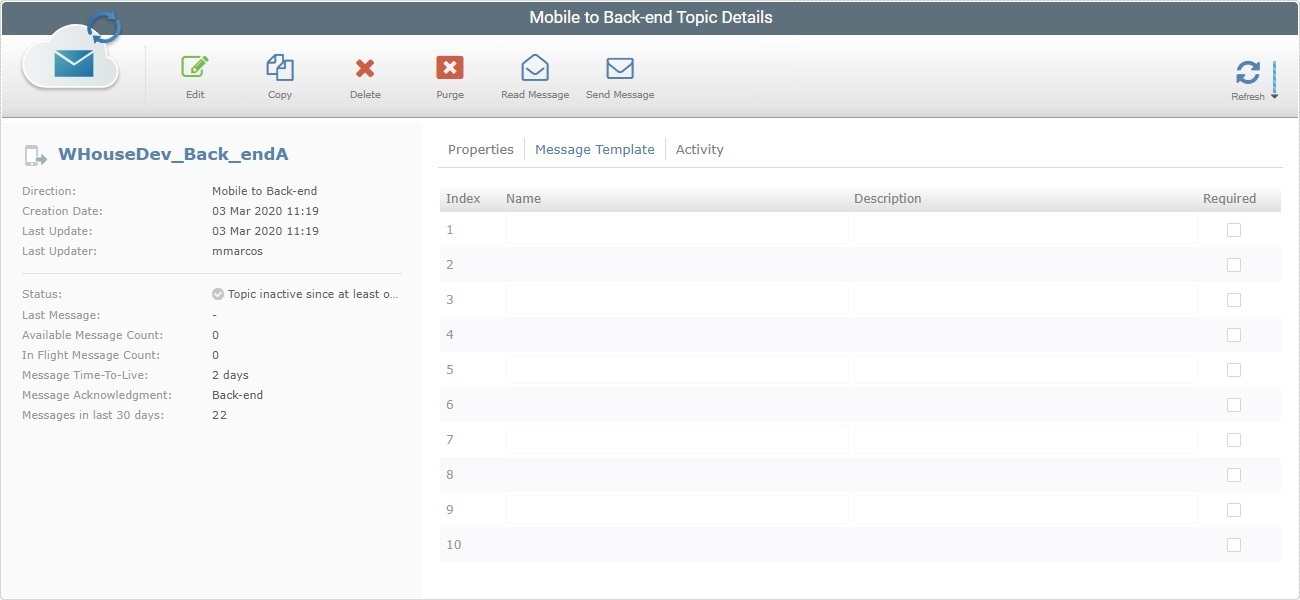The width and height of the screenshot is (1300, 600).
Task: Toggle the Required checkbox for index 10
Action: tap(1233, 544)
